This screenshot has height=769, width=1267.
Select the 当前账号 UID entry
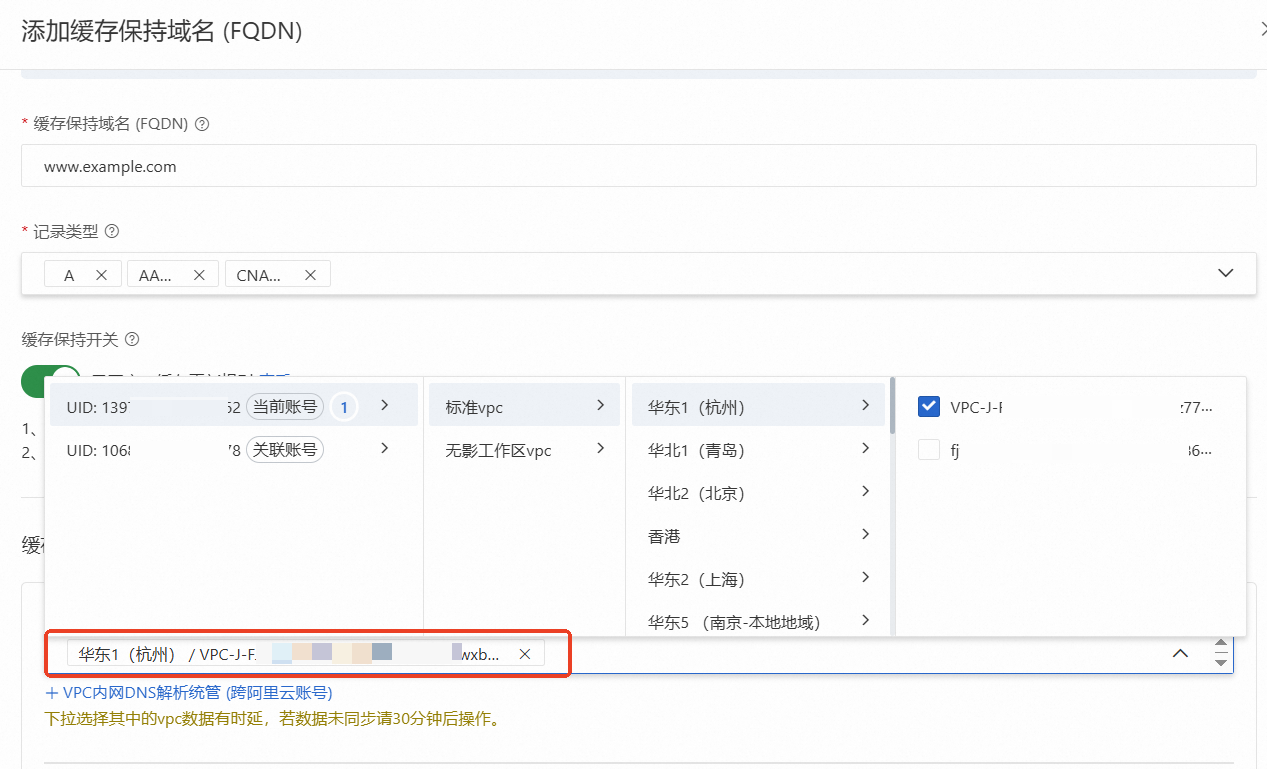232,406
